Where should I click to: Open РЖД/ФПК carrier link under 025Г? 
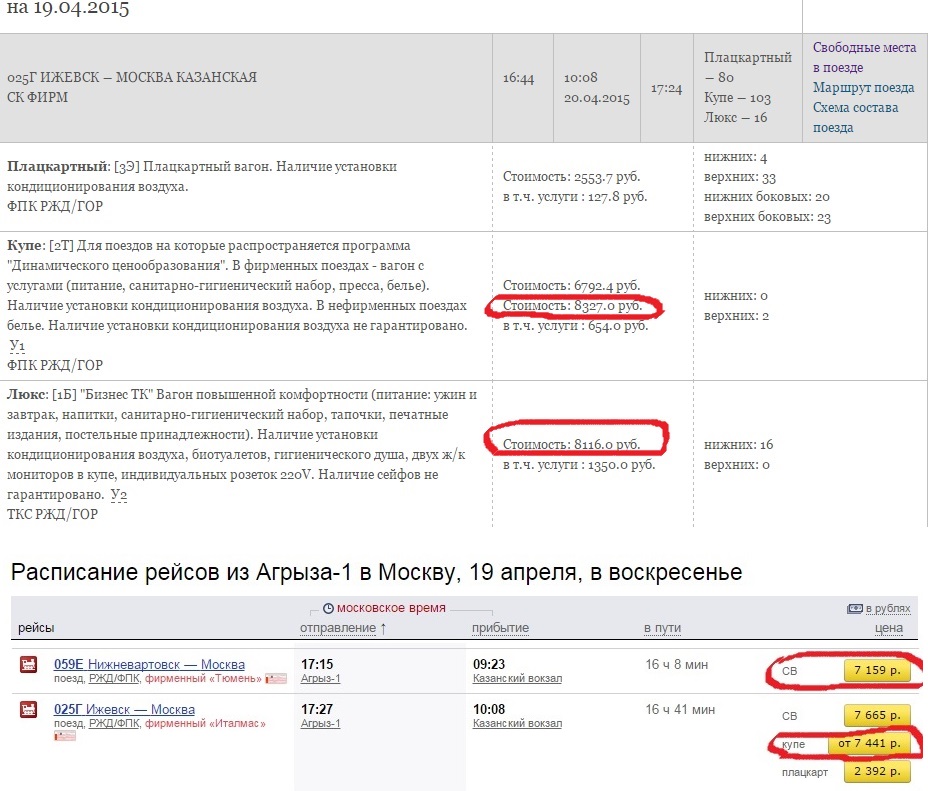[114, 724]
